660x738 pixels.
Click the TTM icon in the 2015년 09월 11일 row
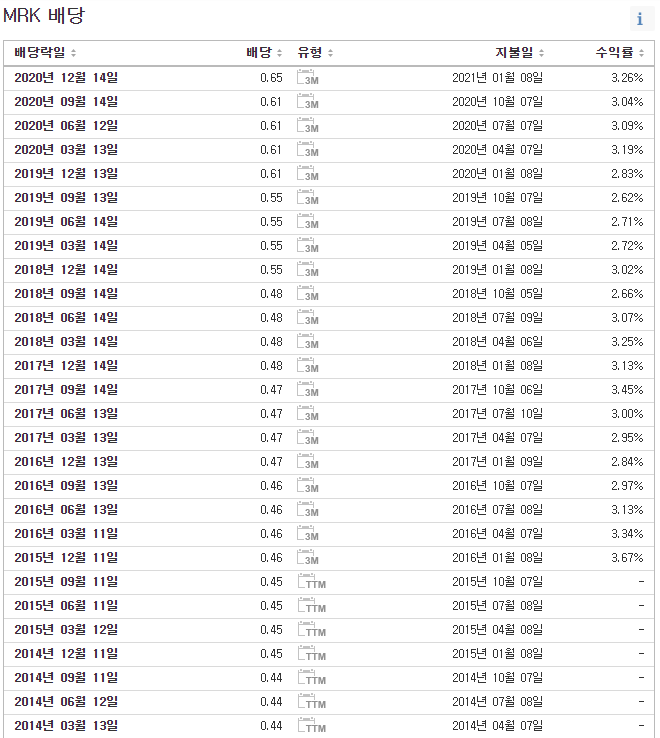pyautogui.click(x=312, y=581)
